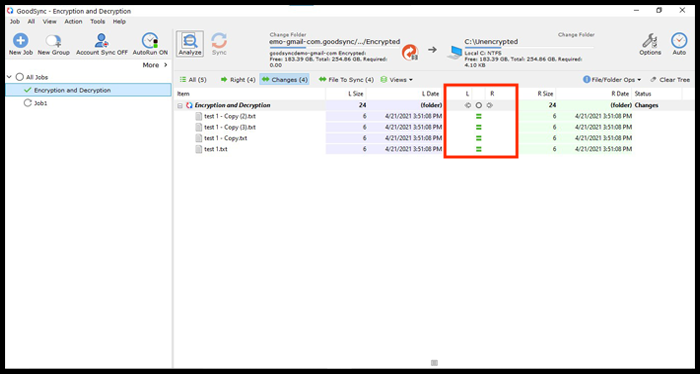Select file test 1.txt

(x=216, y=150)
